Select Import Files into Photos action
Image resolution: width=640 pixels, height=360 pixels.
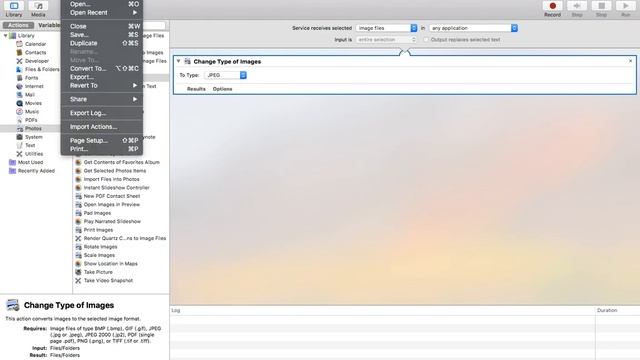click(x=111, y=180)
